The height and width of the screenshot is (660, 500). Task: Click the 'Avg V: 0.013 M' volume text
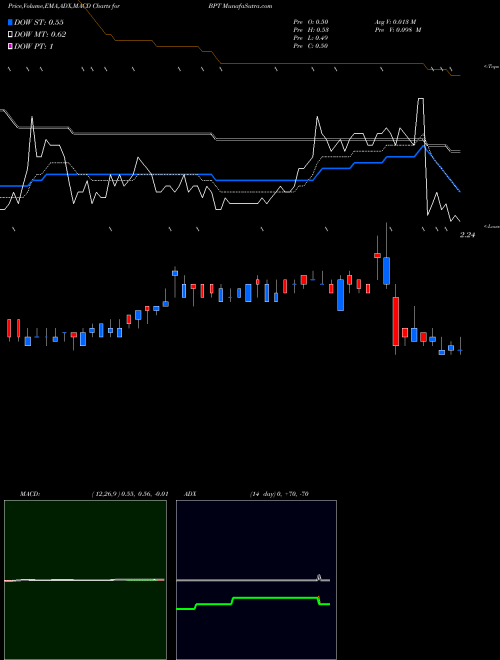[395, 22]
